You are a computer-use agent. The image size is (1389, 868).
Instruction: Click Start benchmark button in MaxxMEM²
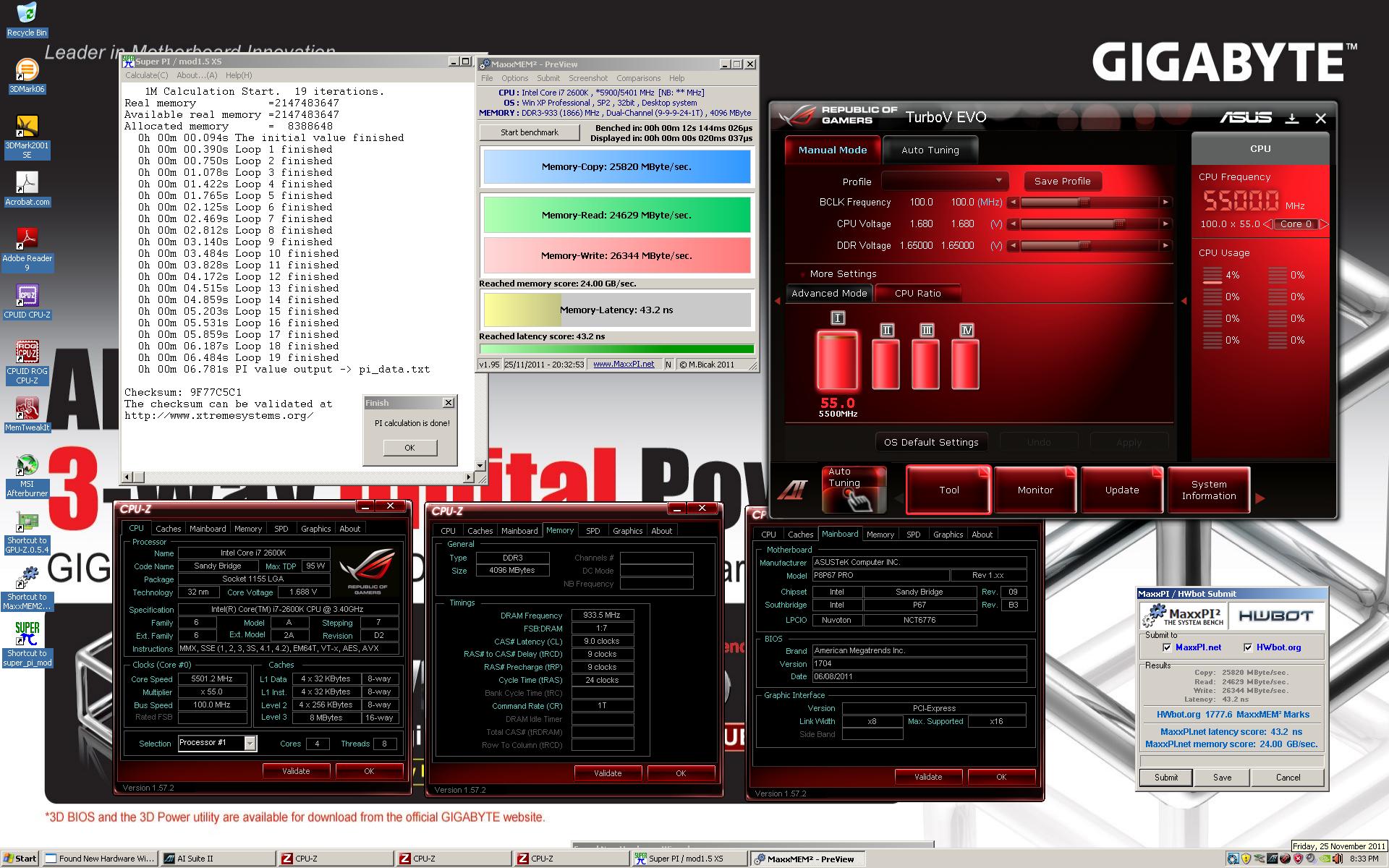(530, 132)
